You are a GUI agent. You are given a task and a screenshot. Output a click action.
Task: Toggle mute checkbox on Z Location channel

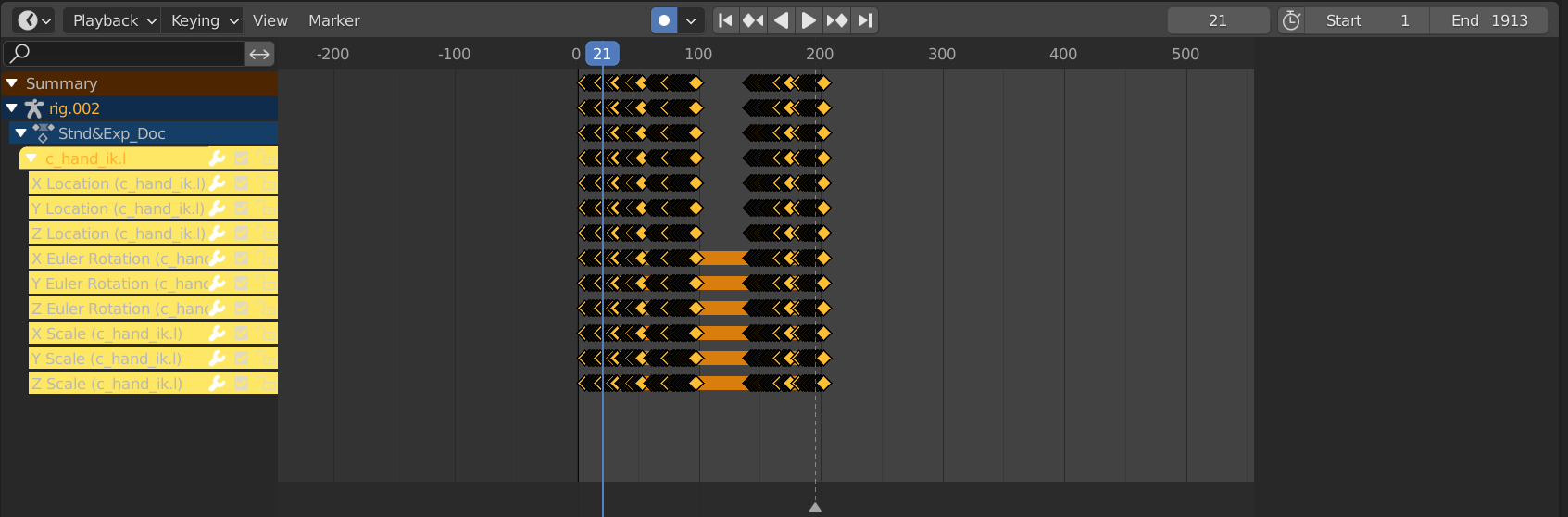(242, 233)
